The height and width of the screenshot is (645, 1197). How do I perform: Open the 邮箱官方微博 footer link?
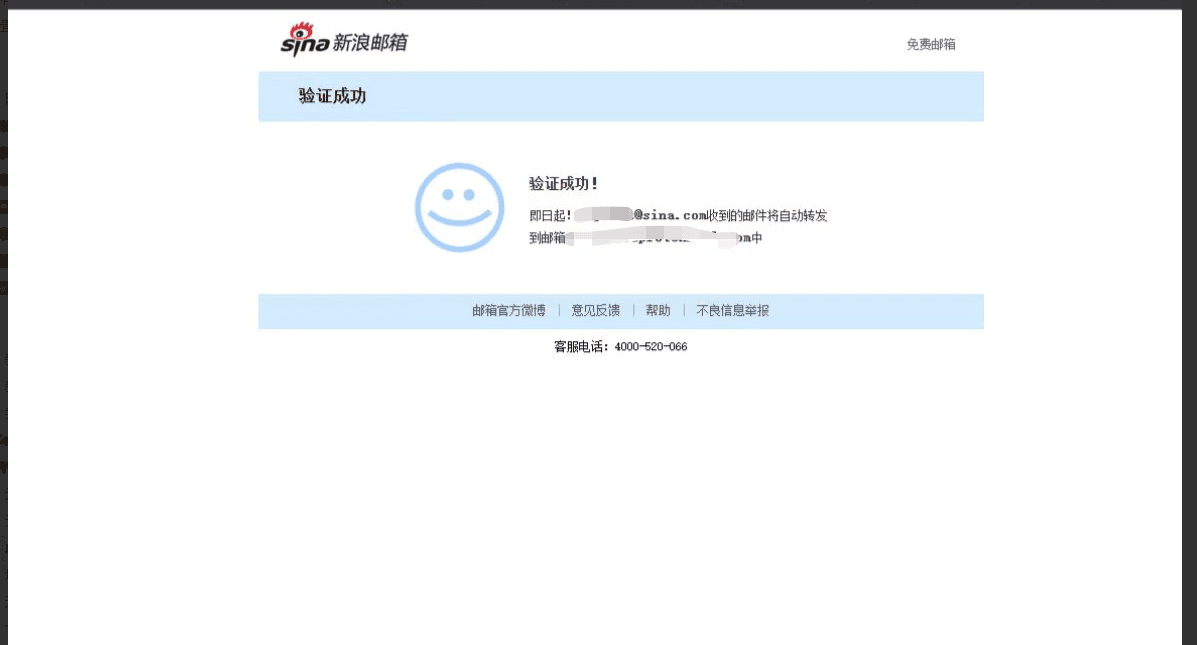pyautogui.click(x=508, y=310)
